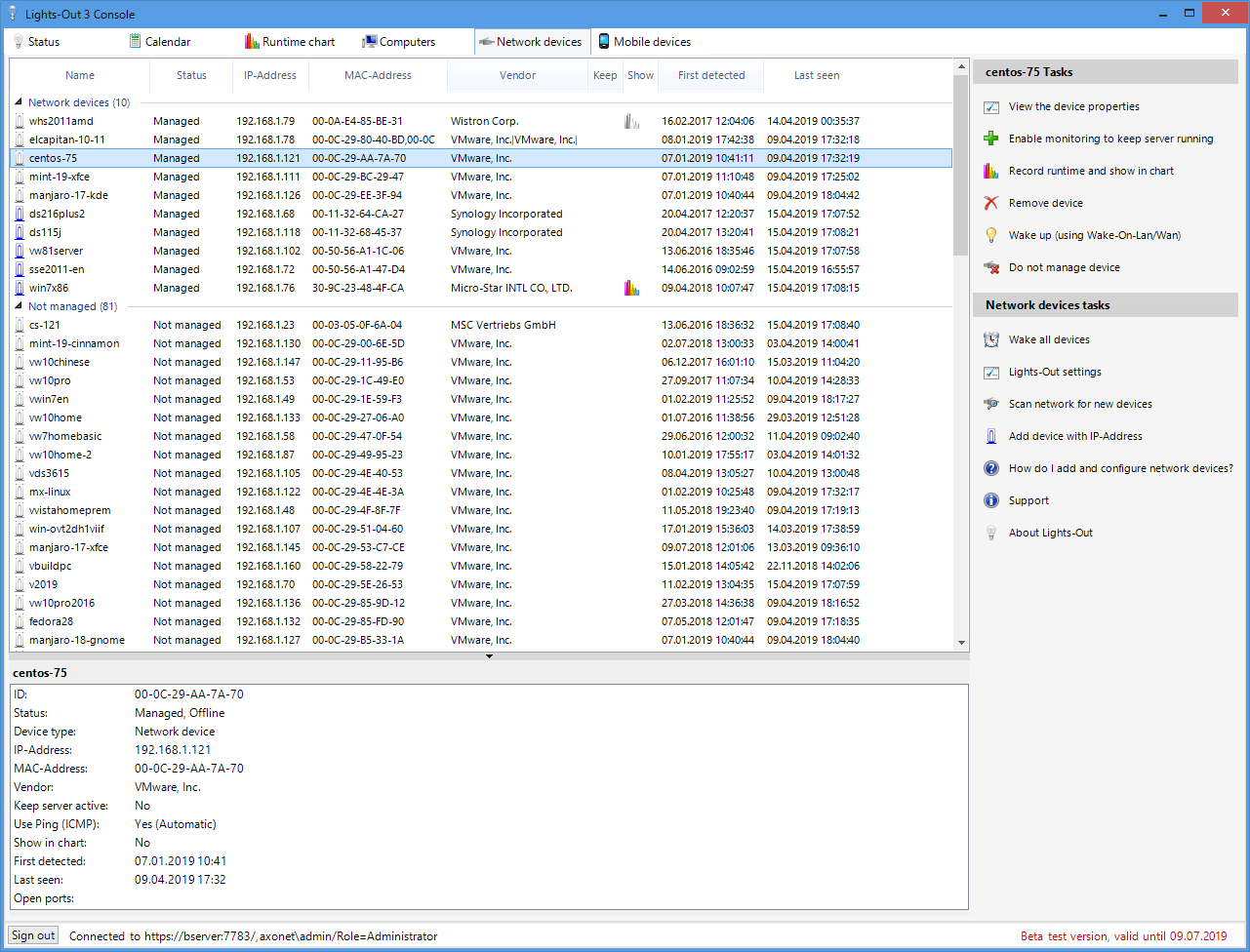
Task: Click the green plus Enable monitoring icon
Action: (991, 139)
